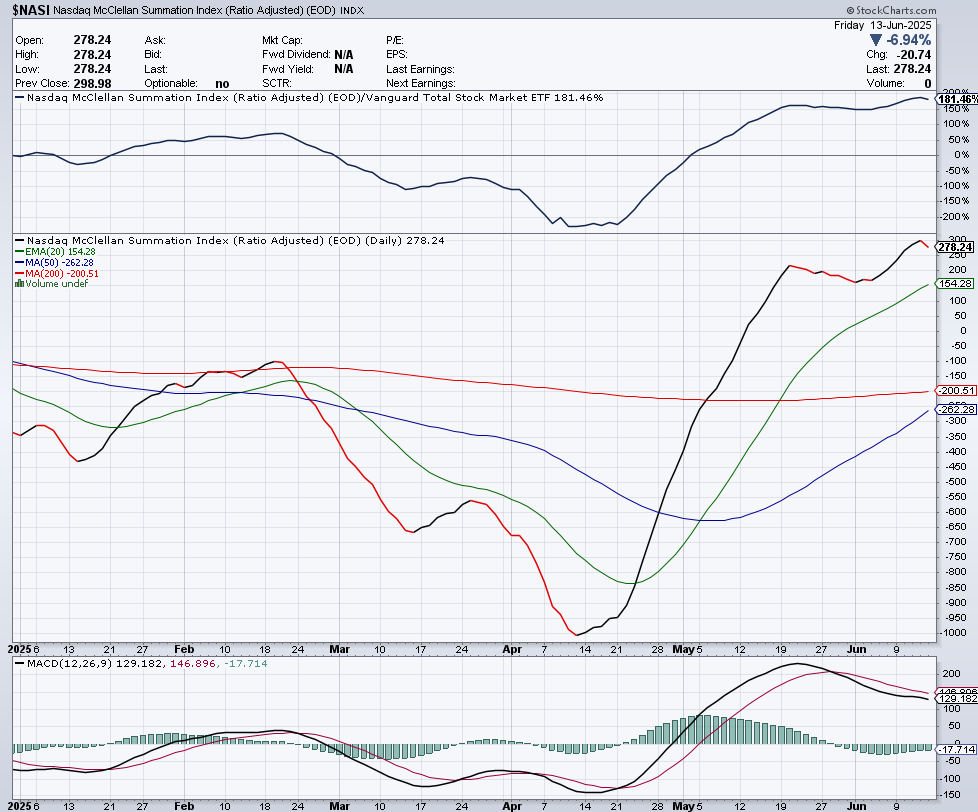This screenshot has height=812, width=978.
Task: Click the down-triangle icon beside -6.94%
Action: [x=876, y=40]
